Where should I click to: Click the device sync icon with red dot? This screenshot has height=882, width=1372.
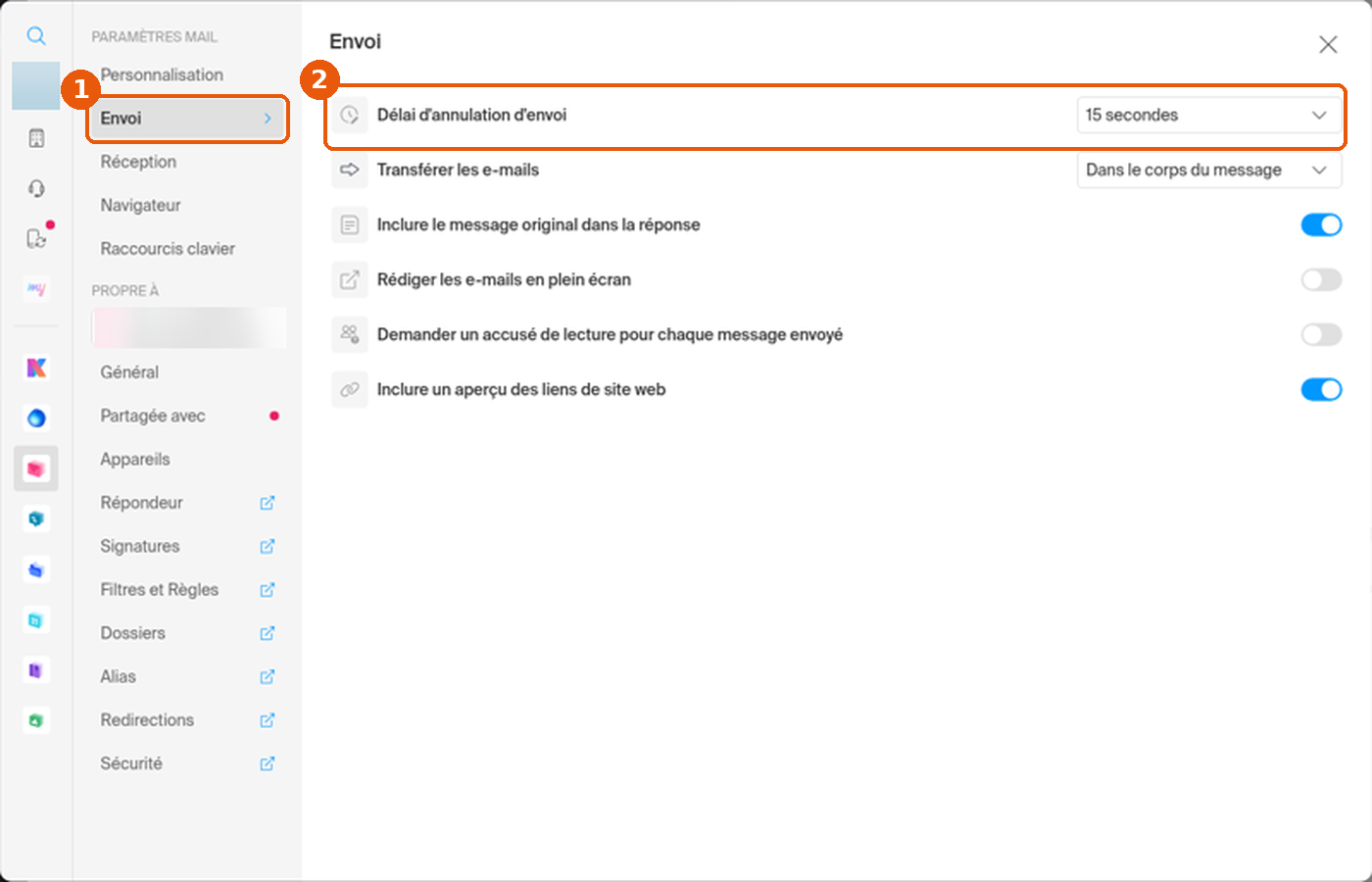click(x=37, y=238)
